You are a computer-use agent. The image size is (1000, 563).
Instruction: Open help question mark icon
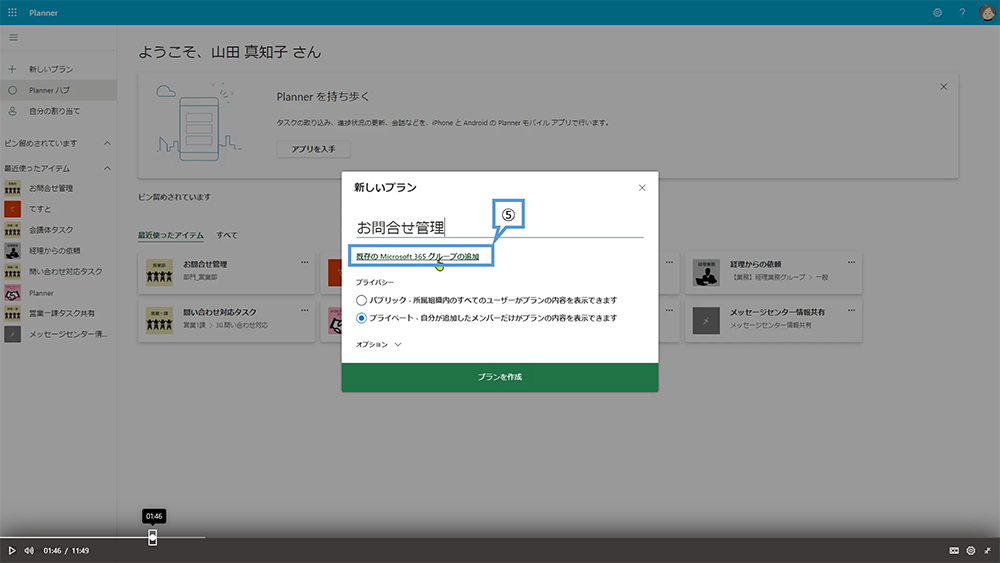(962, 12)
